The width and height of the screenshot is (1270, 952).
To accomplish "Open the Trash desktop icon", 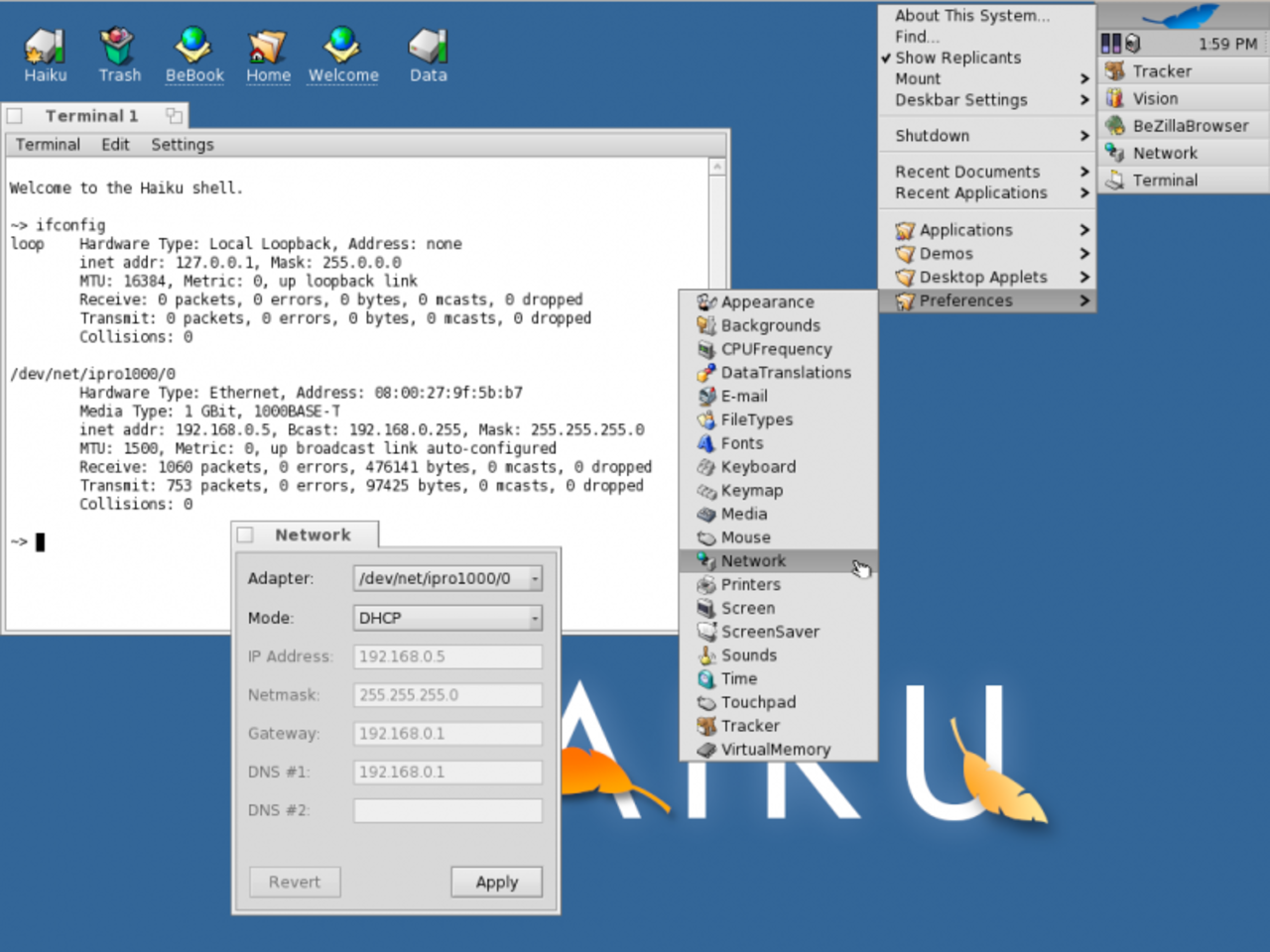I will pos(118,47).
